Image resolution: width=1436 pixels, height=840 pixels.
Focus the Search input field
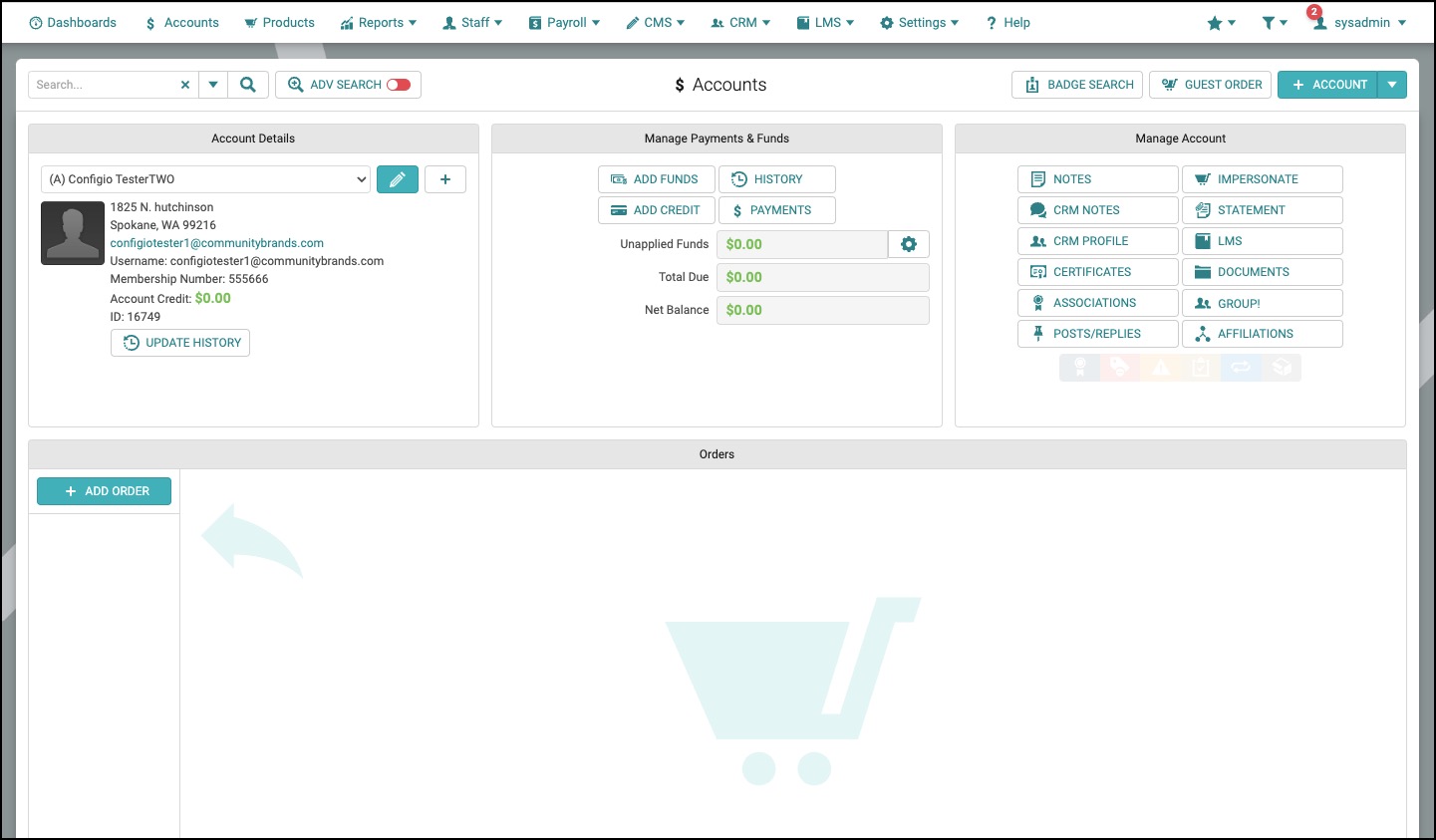point(103,85)
